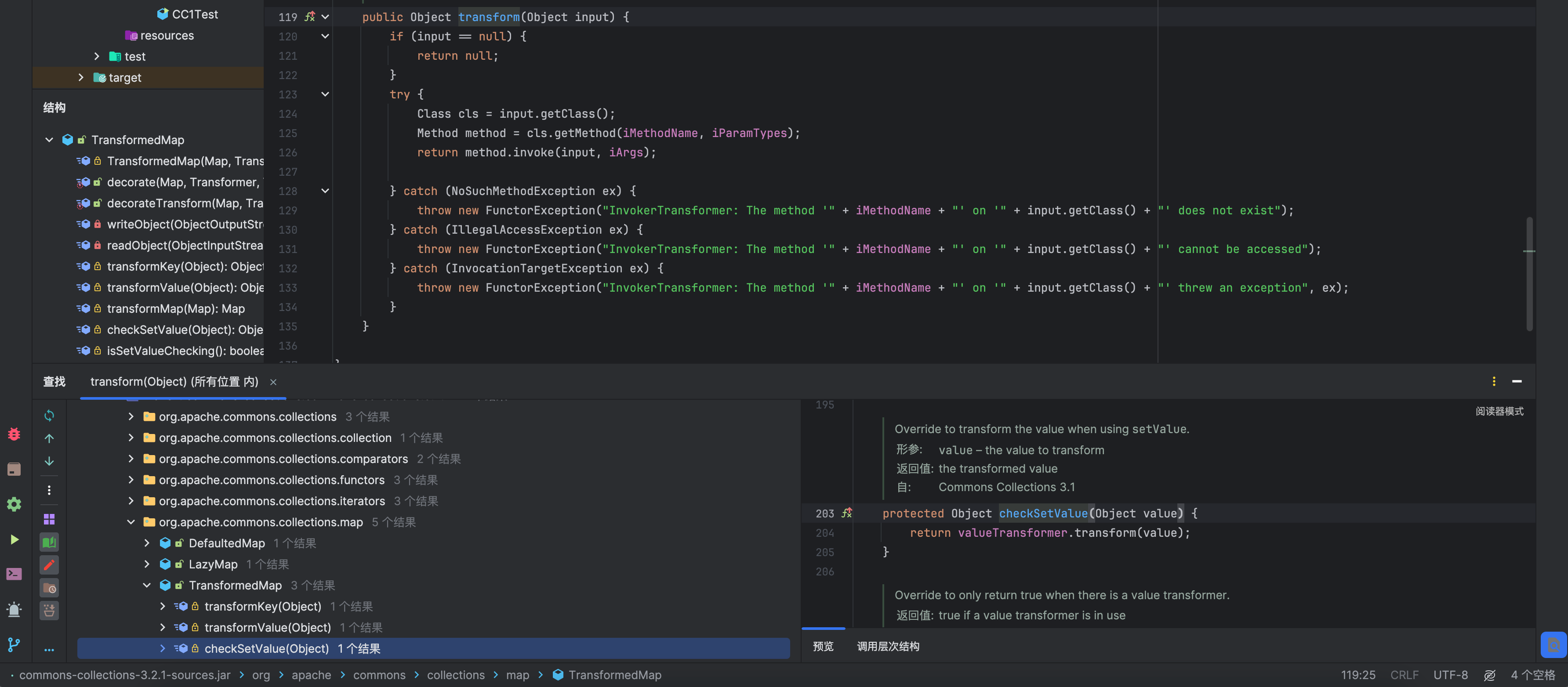
Task: Click line:column indicator 119:25
Action: click(x=1358, y=676)
